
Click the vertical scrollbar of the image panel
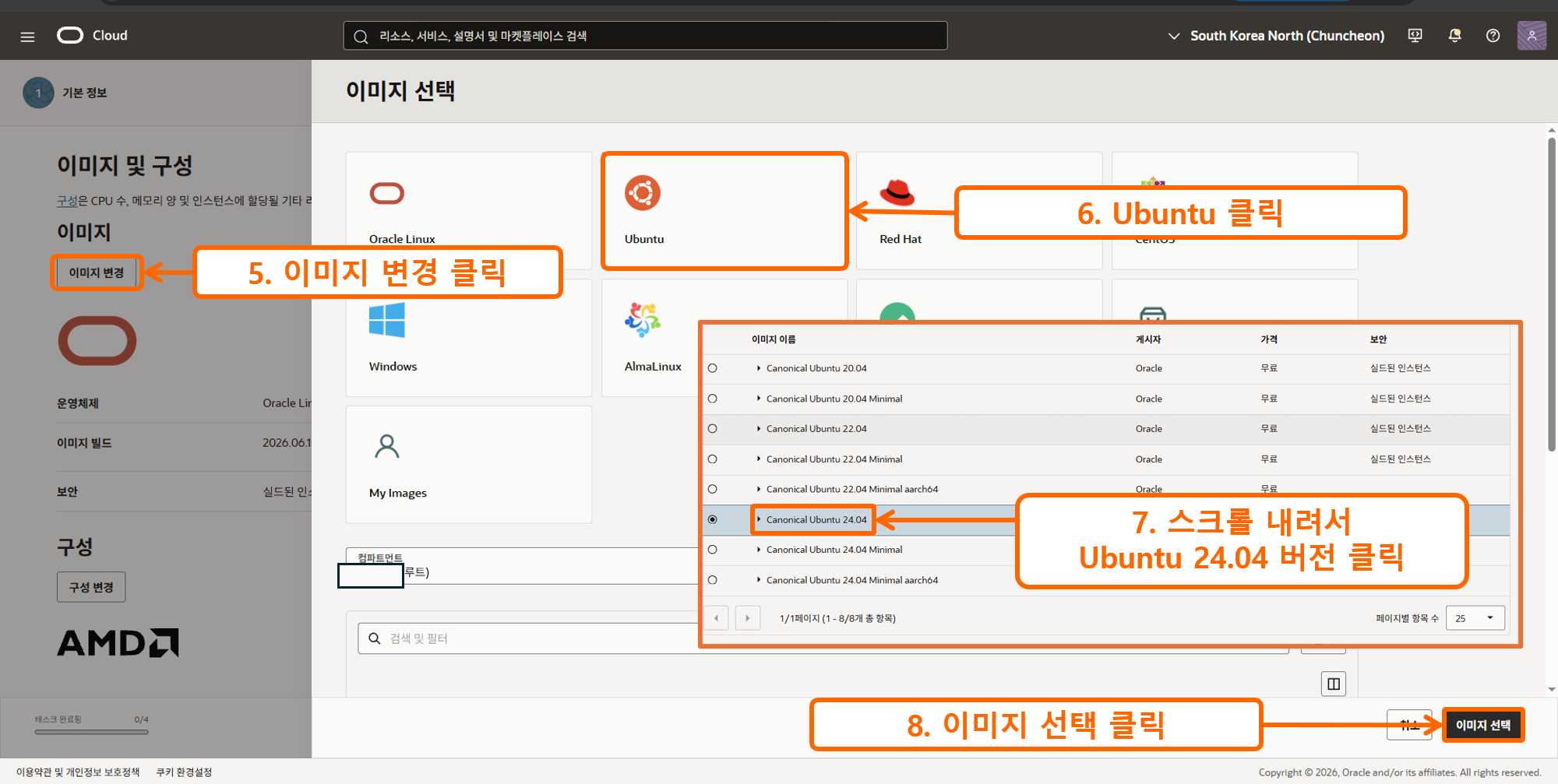click(x=1552, y=294)
